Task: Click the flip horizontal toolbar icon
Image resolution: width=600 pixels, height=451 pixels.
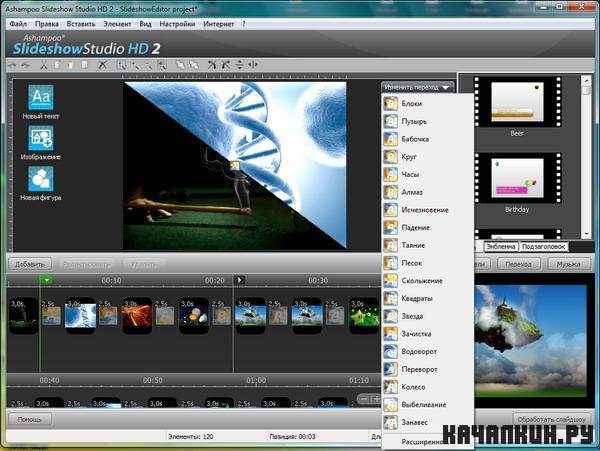Action: point(254,65)
